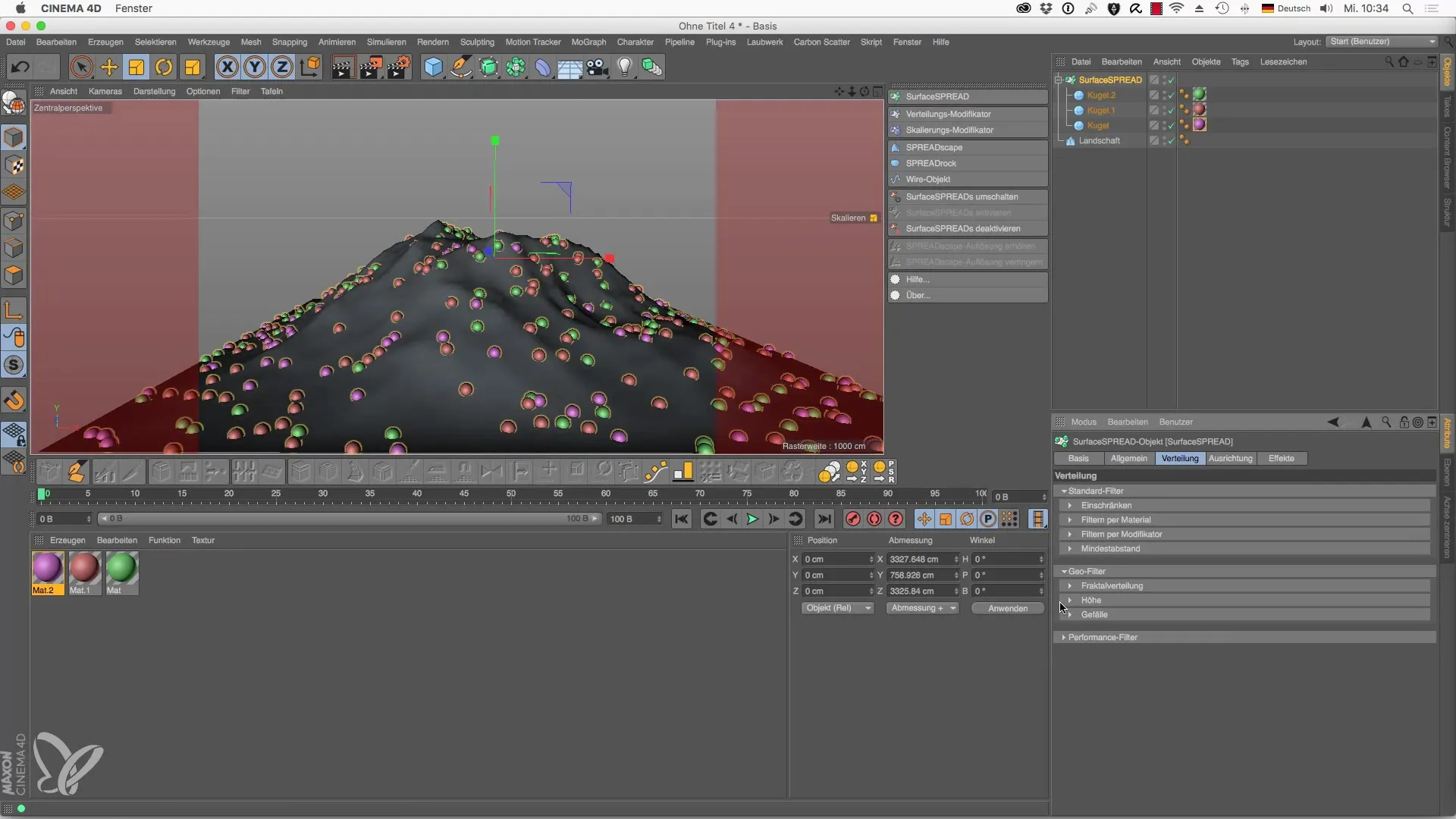This screenshot has width=1456, height=819.
Task: Click the Verteilungs-Modifikator button
Action: [x=968, y=115]
